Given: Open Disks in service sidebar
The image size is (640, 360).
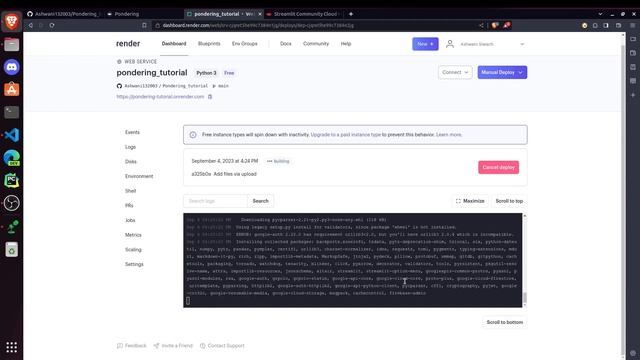Looking at the screenshot, I should pyautogui.click(x=131, y=162).
